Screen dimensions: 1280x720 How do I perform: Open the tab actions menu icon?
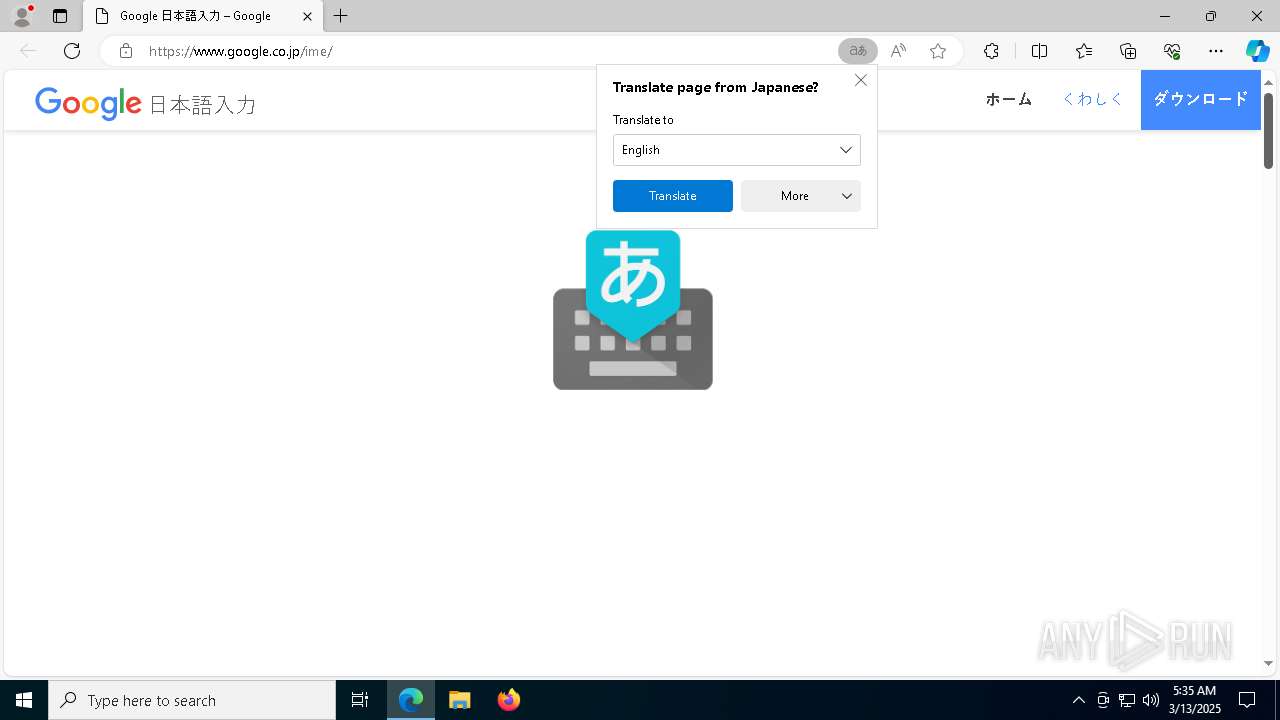[x=60, y=16]
